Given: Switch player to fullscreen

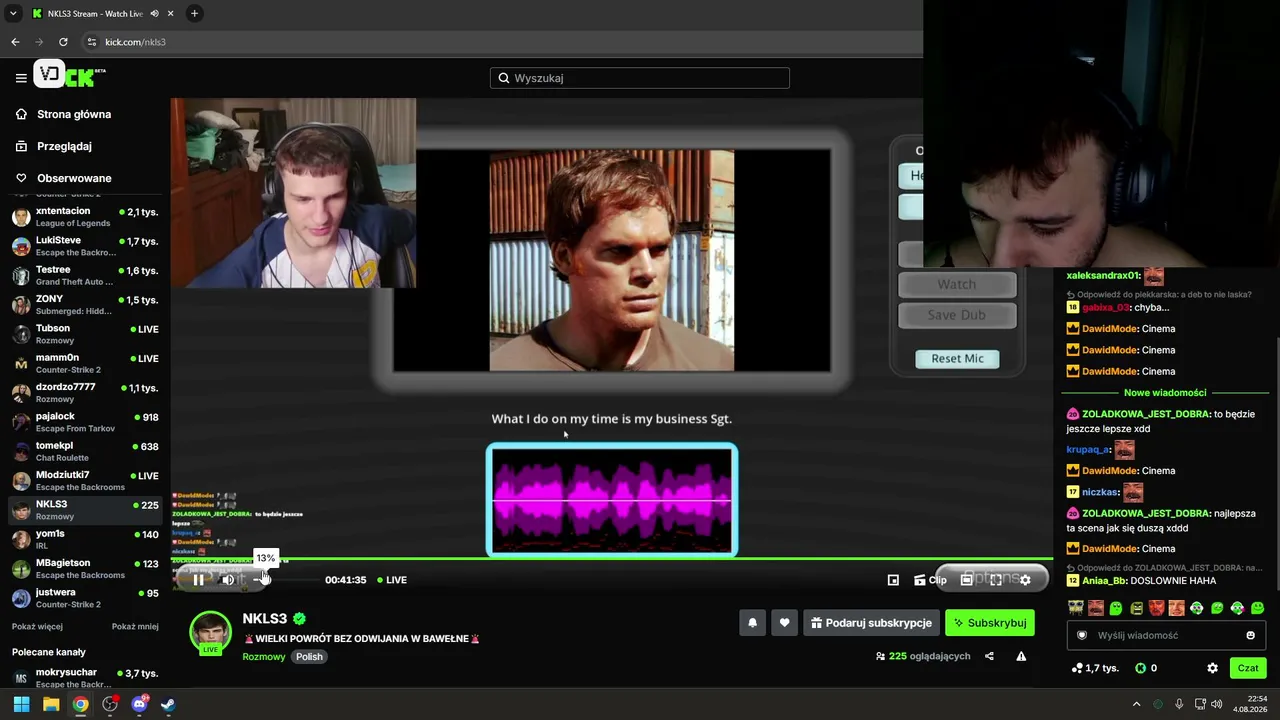Looking at the screenshot, I should pos(996,580).
